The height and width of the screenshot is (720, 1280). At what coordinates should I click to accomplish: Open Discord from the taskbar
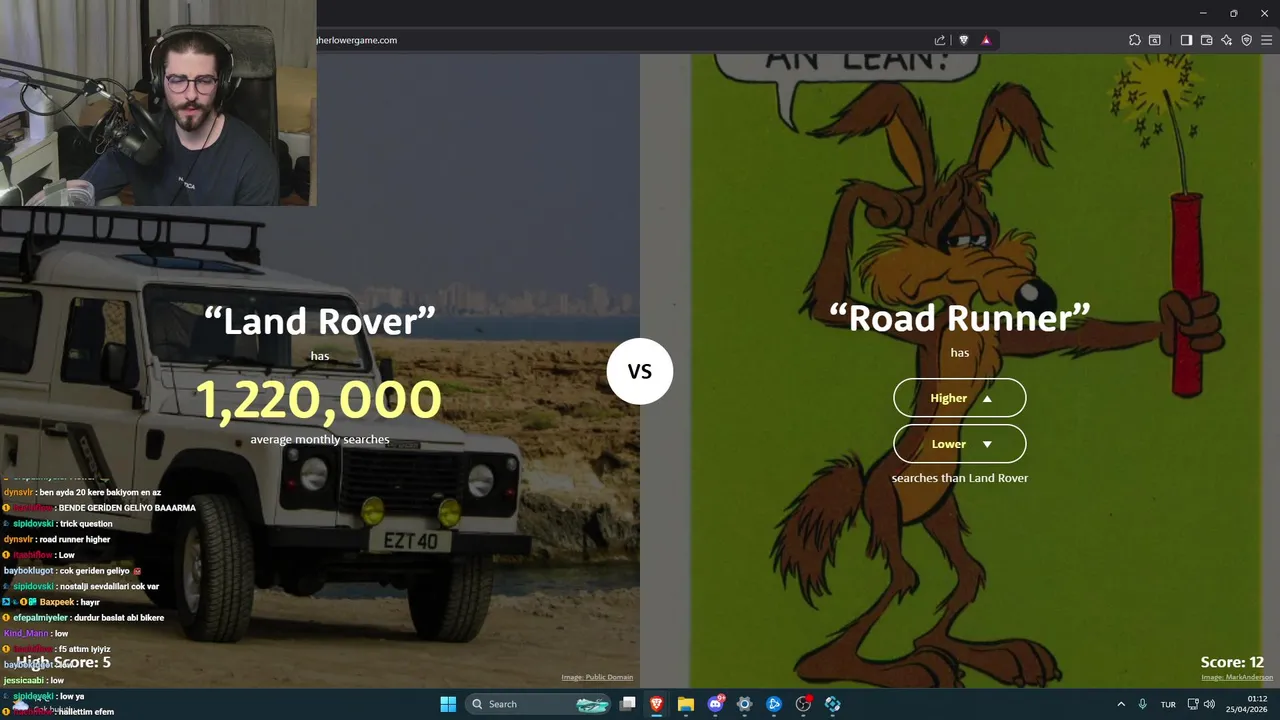click(x=716, y=704)
